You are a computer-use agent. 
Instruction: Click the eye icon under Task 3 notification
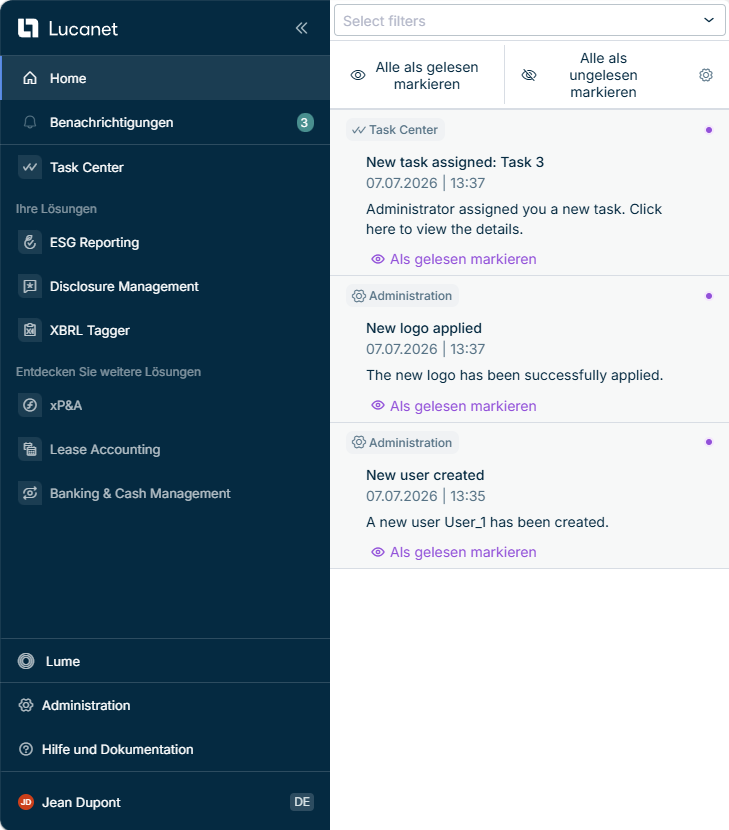point(377,259)
